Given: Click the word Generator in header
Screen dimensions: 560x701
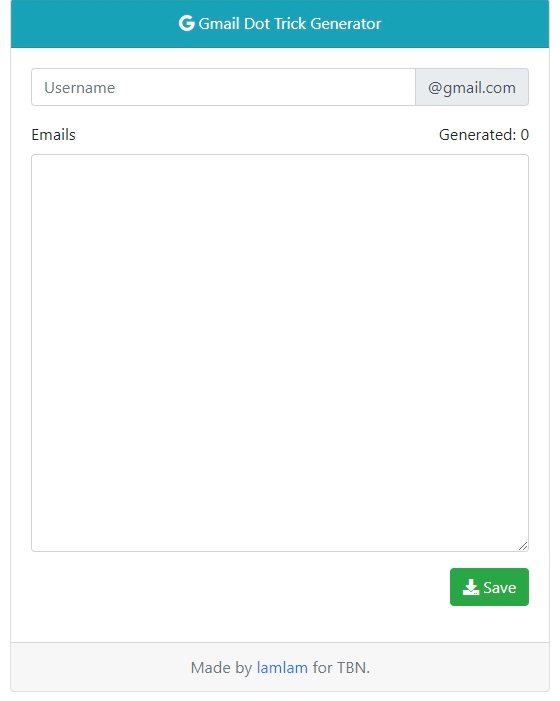Looking at the screenshot, I should tap(346, 23).
